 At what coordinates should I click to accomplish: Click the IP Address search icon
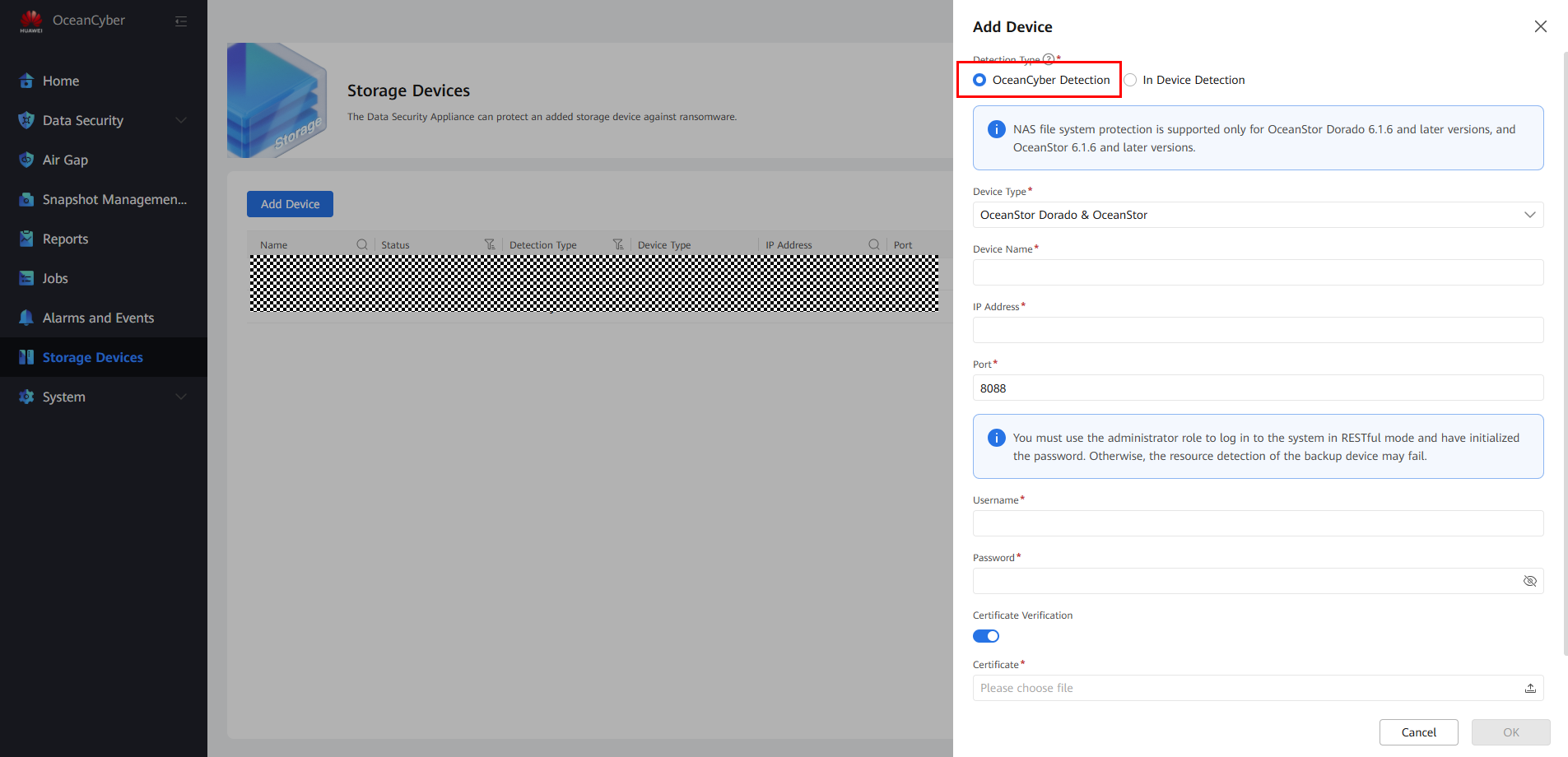(873, 244)
